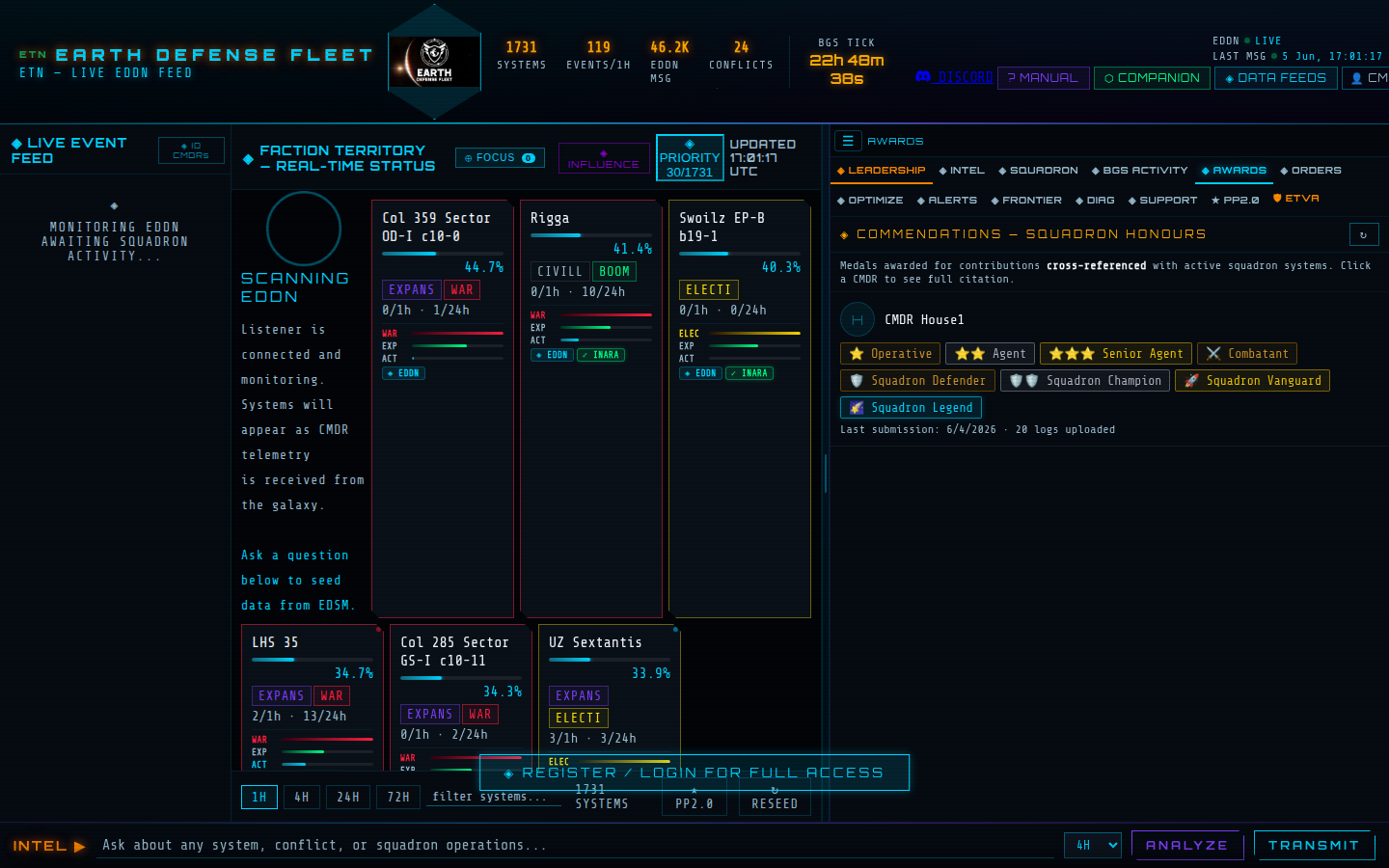Screen dimensions: 1389x868
Task: Focus the Intel question input field
Action: point(576,845)
